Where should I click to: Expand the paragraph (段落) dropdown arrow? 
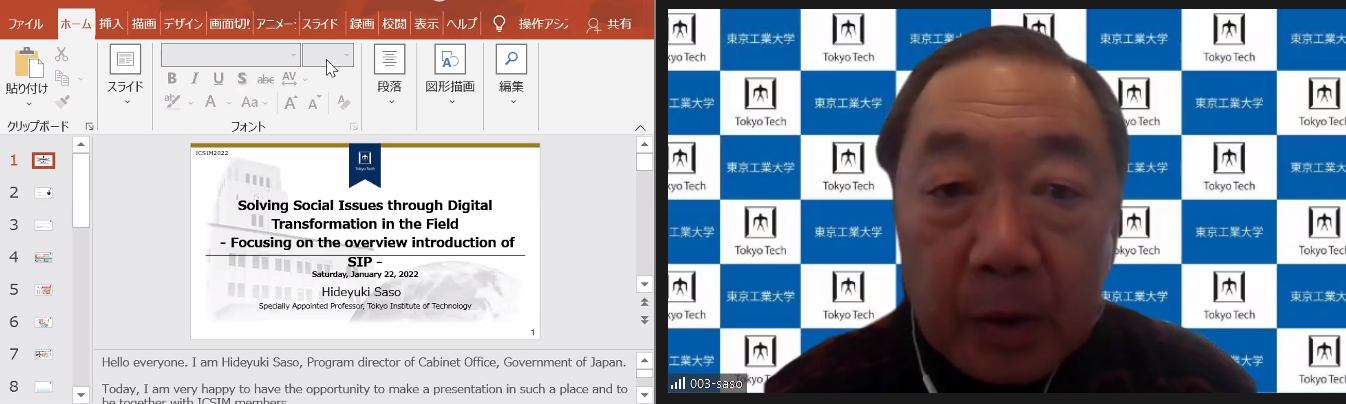[x=390, y=102]
